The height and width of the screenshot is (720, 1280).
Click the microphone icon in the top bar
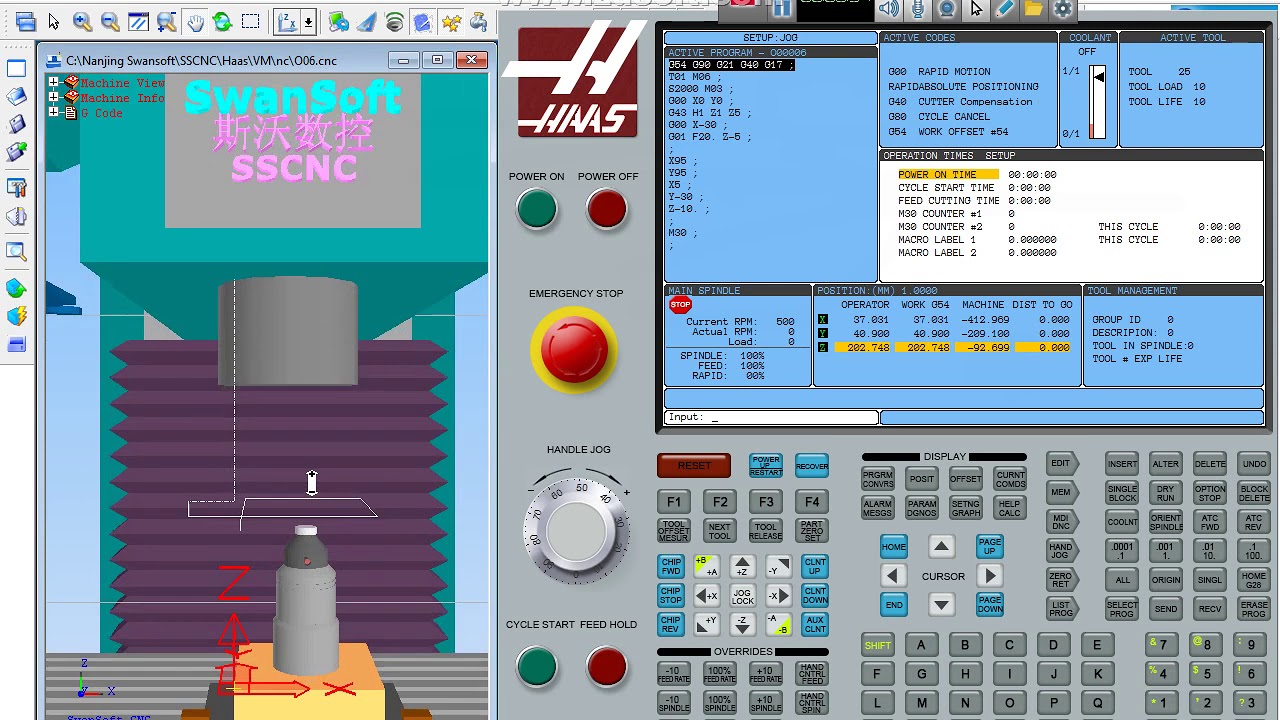click(x=918, y=9)
